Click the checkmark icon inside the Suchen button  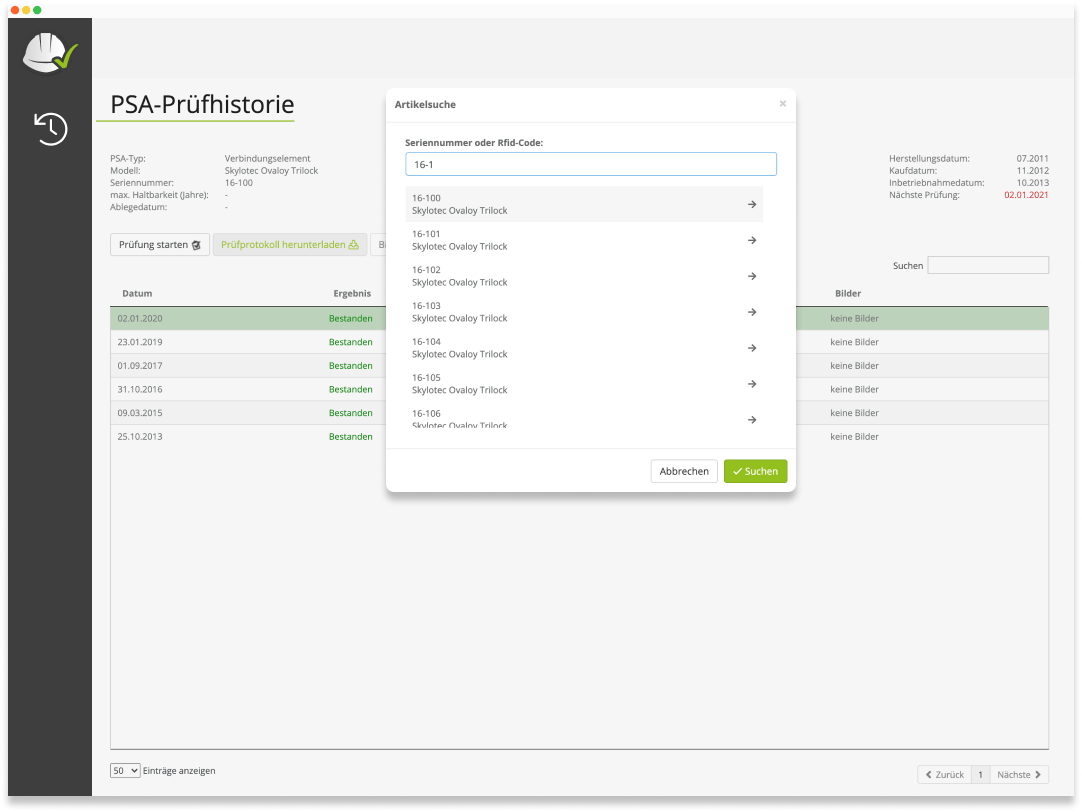tap(738, 471)
